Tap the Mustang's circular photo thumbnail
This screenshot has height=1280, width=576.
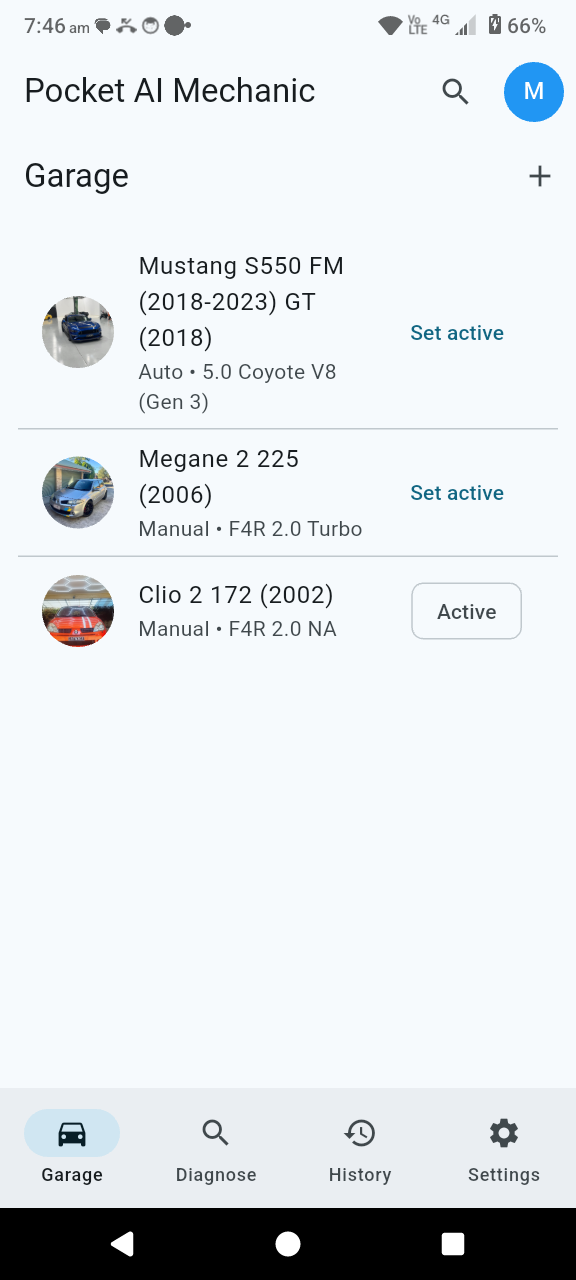click(77, 331)
